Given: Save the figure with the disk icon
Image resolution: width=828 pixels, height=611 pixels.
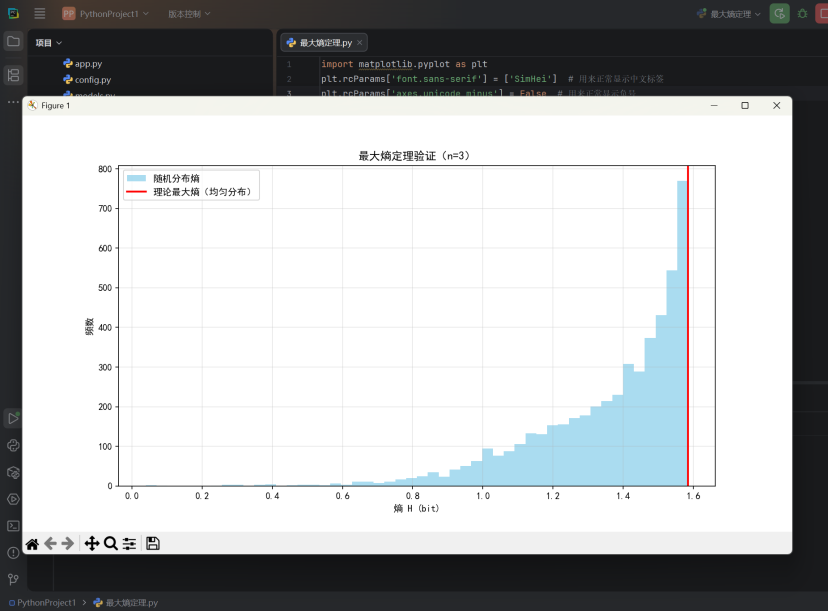Looking at the screenshot, I should click(x=153, y=543).
